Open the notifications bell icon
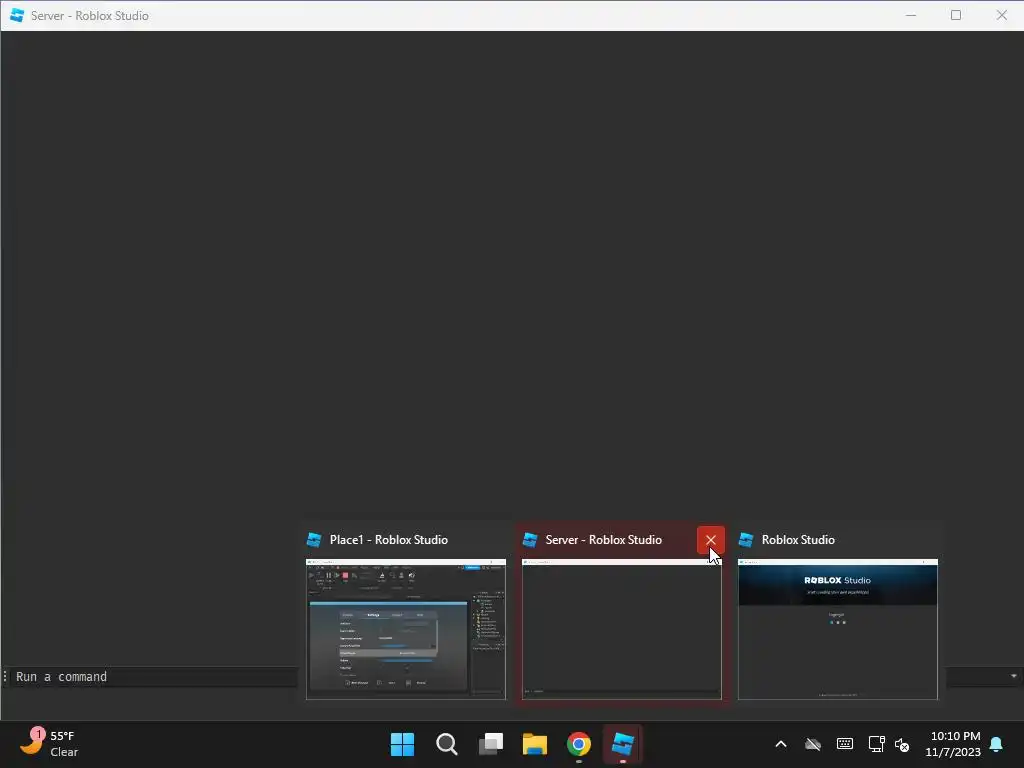The height and width of the screenshot is (768, 1024). click(x=997, y=744)
